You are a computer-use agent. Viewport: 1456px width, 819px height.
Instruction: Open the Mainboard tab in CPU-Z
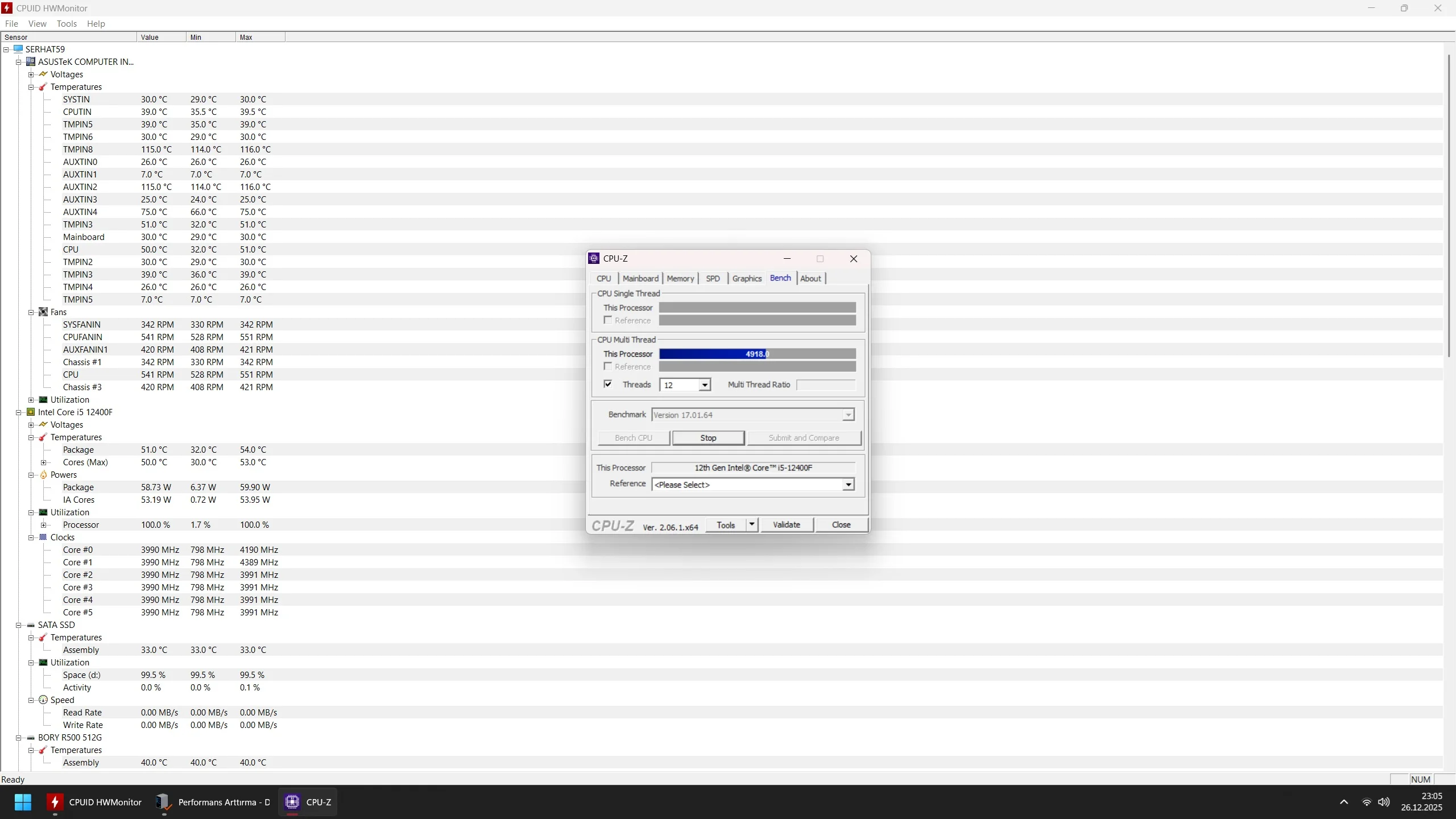[x=640, y=278]
